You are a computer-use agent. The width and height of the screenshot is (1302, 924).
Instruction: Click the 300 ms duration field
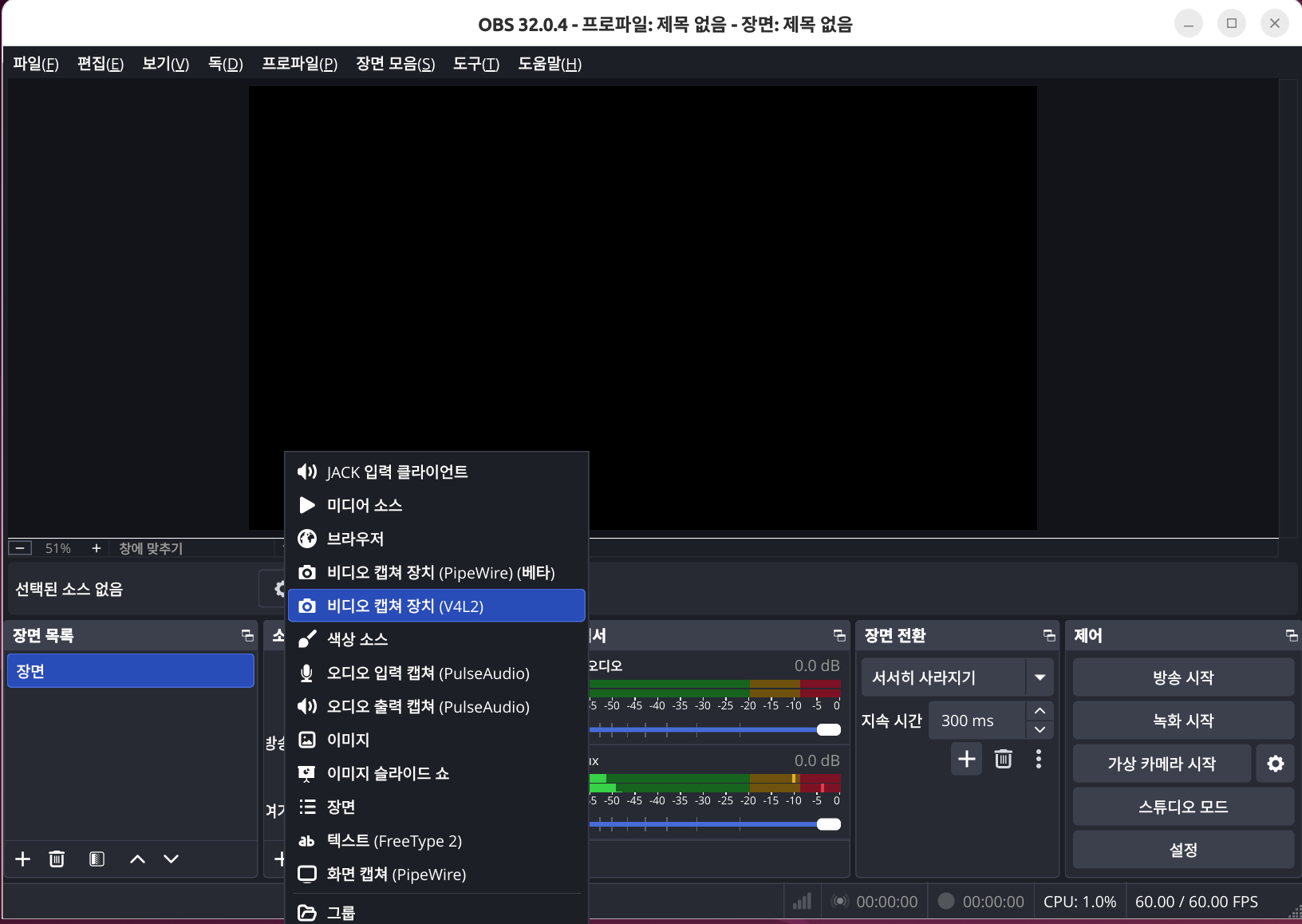click(x=977, y=721)
